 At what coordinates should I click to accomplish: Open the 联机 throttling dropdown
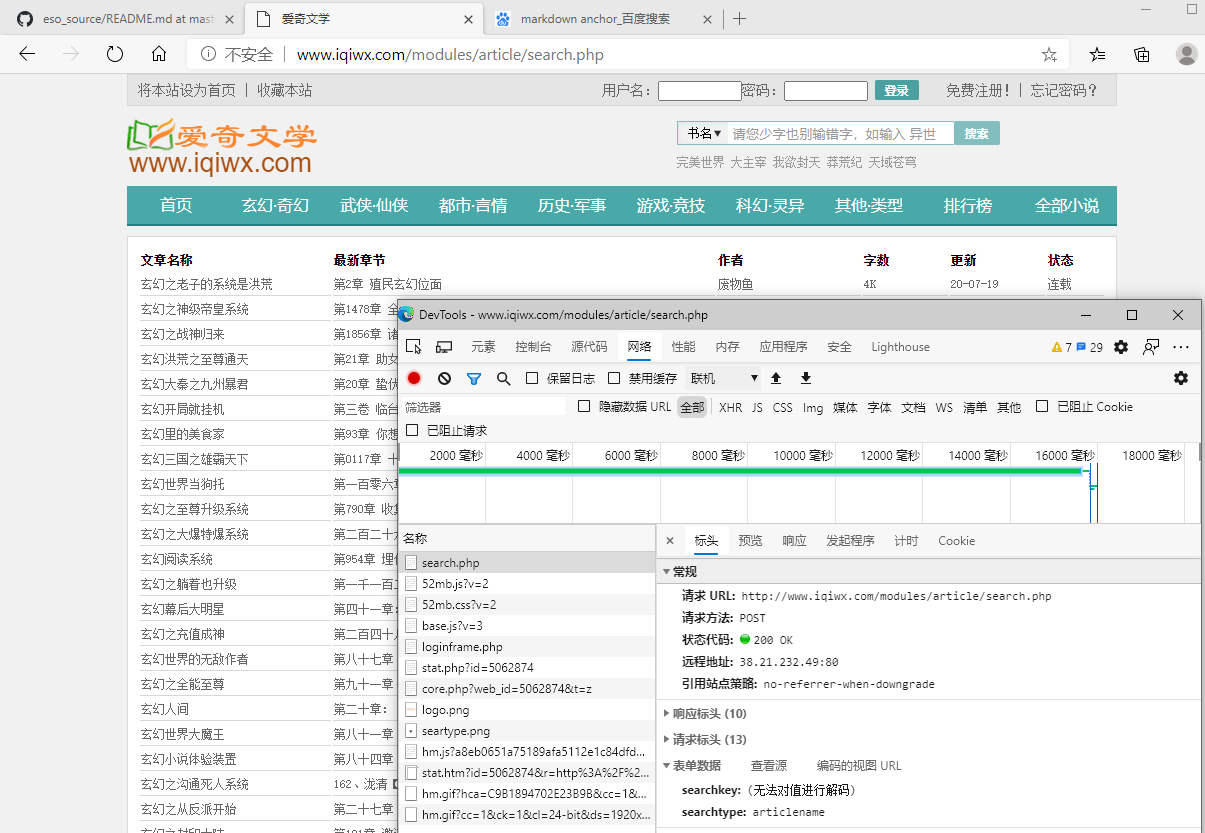pyautogui.click(x=724, y=378)
